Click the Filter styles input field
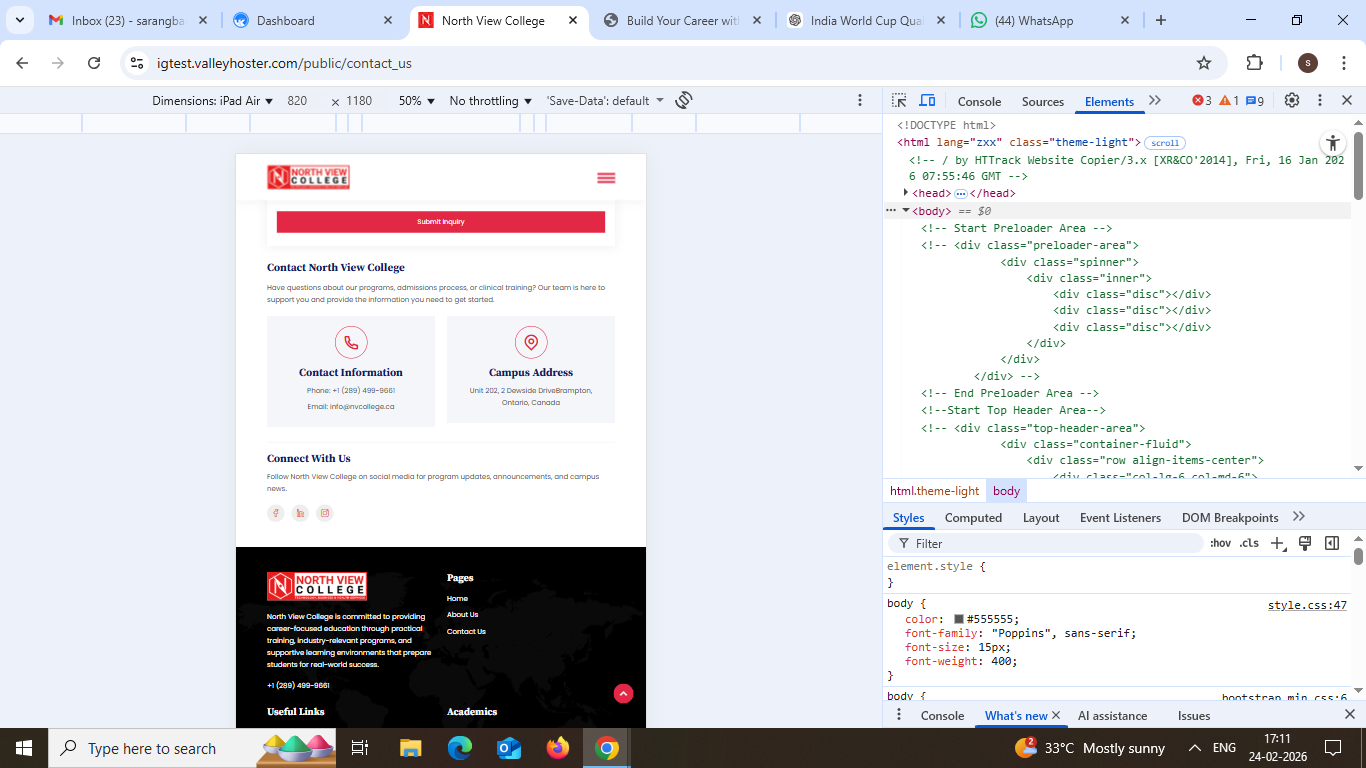 [1045, 543]
